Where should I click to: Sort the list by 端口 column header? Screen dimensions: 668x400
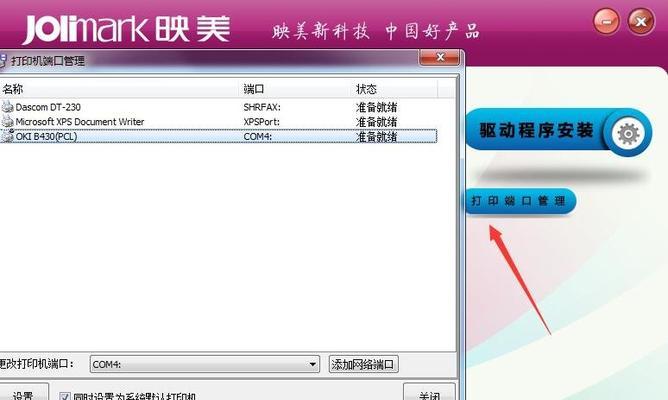click(x=297, y=89)
